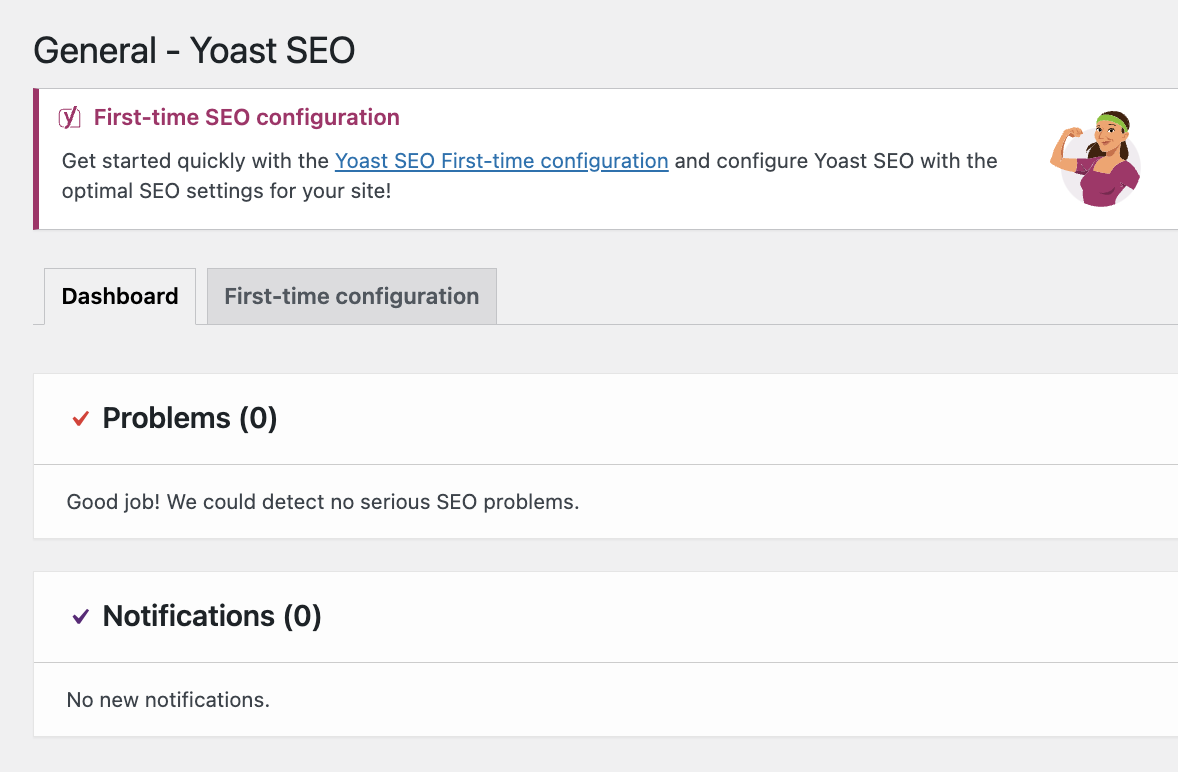
Task: Click the red checkmark beside Problems
Action: coord(80,419)
